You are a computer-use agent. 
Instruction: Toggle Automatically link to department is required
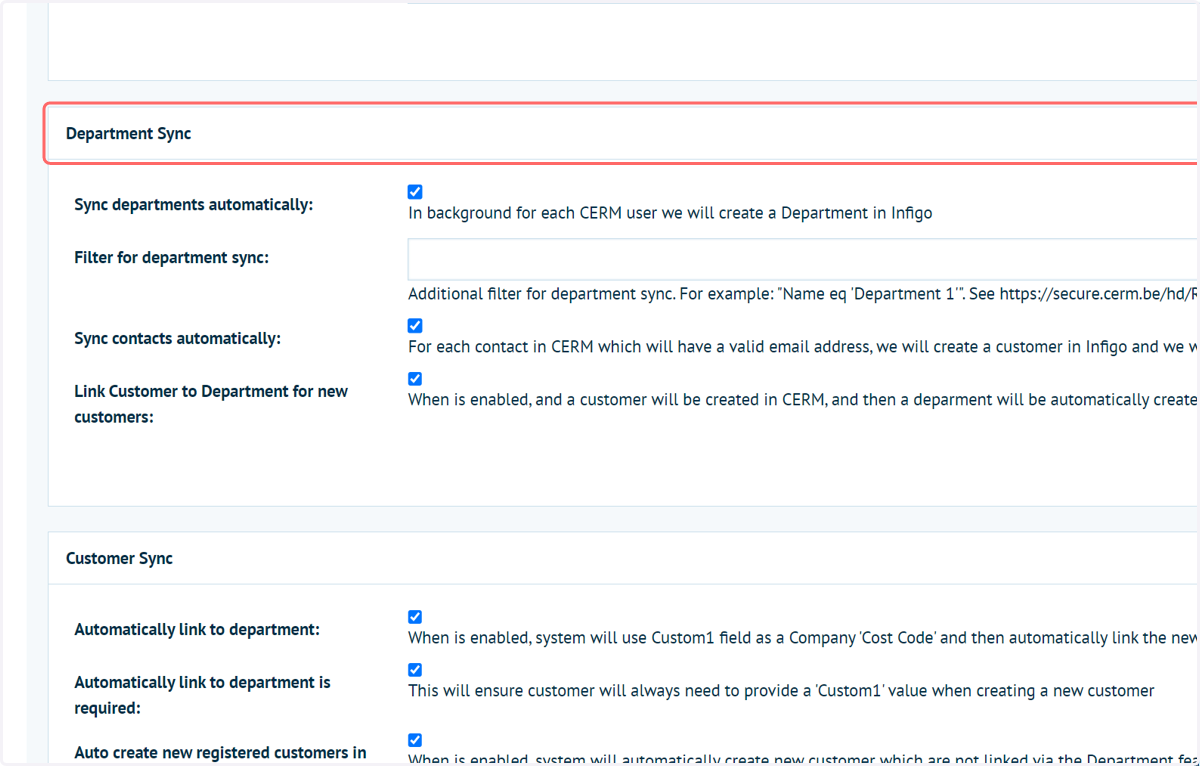pyautogui.click(x=415, y=670)
